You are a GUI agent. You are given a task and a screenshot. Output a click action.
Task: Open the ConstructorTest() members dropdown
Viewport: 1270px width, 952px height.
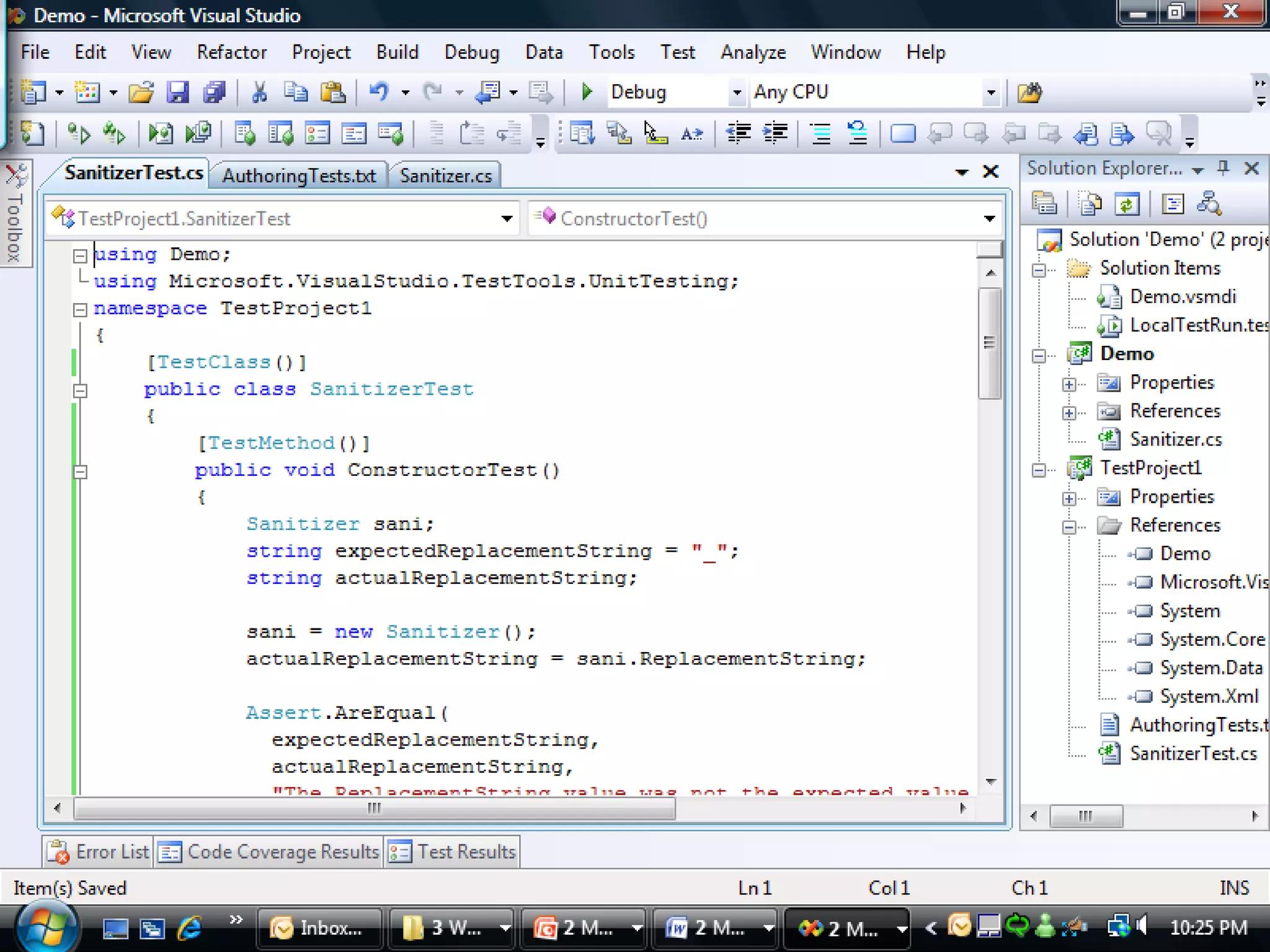(x=989, y=218)
